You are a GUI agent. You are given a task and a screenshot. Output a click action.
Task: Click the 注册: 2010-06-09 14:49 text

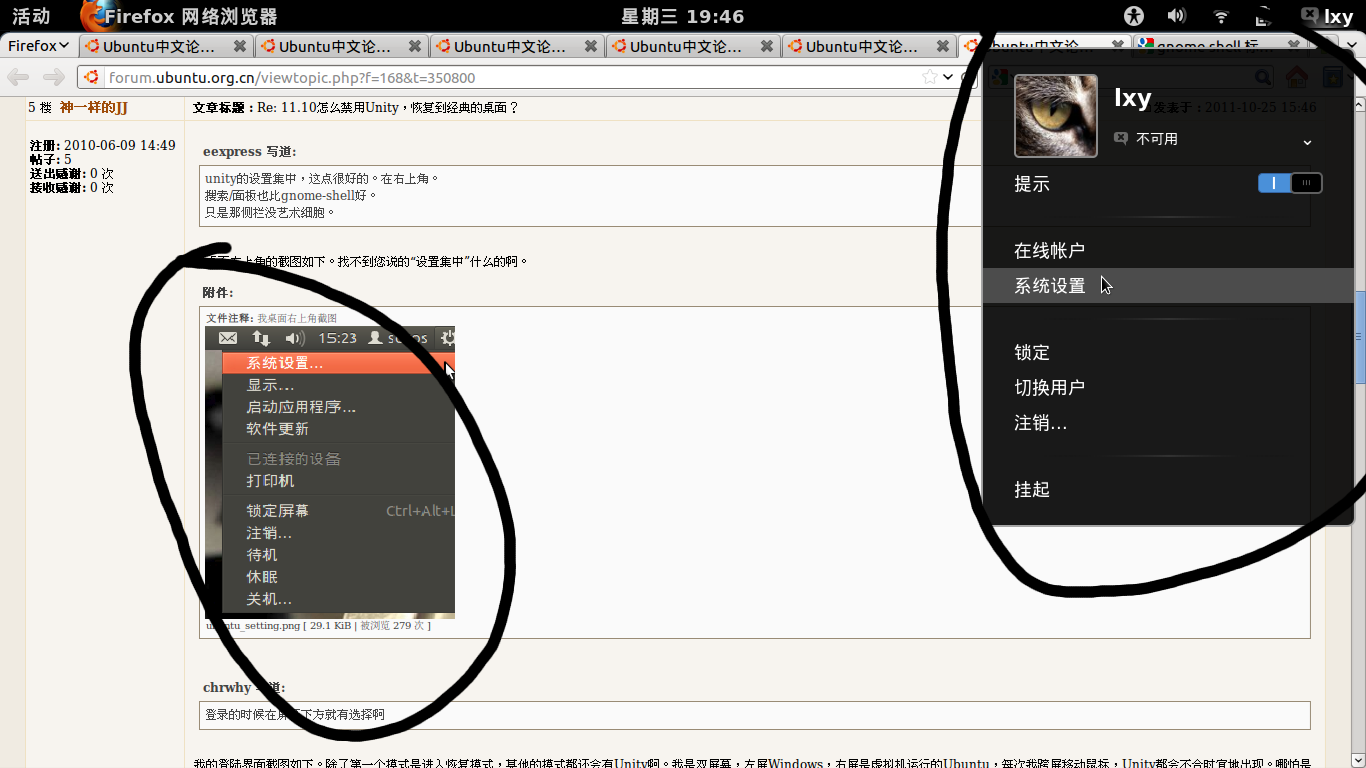coord(102,145)
